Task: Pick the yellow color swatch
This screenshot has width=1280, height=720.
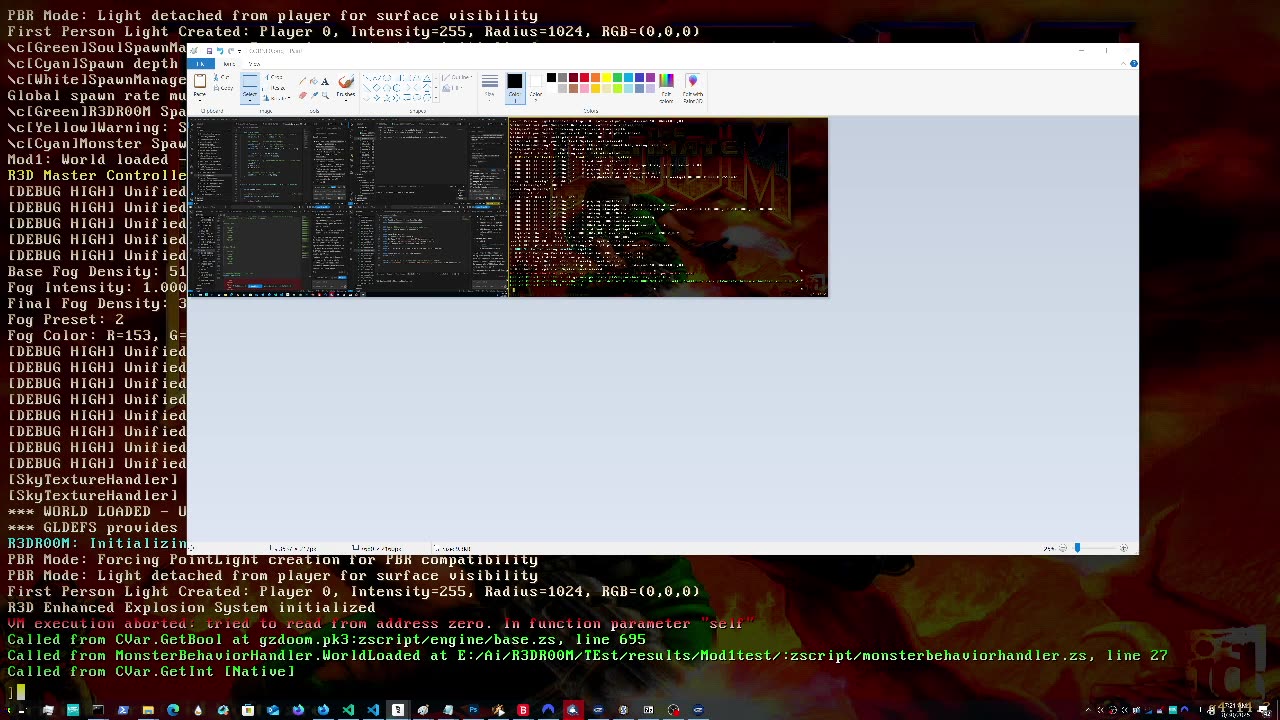Action: click(x=606, y=77)
